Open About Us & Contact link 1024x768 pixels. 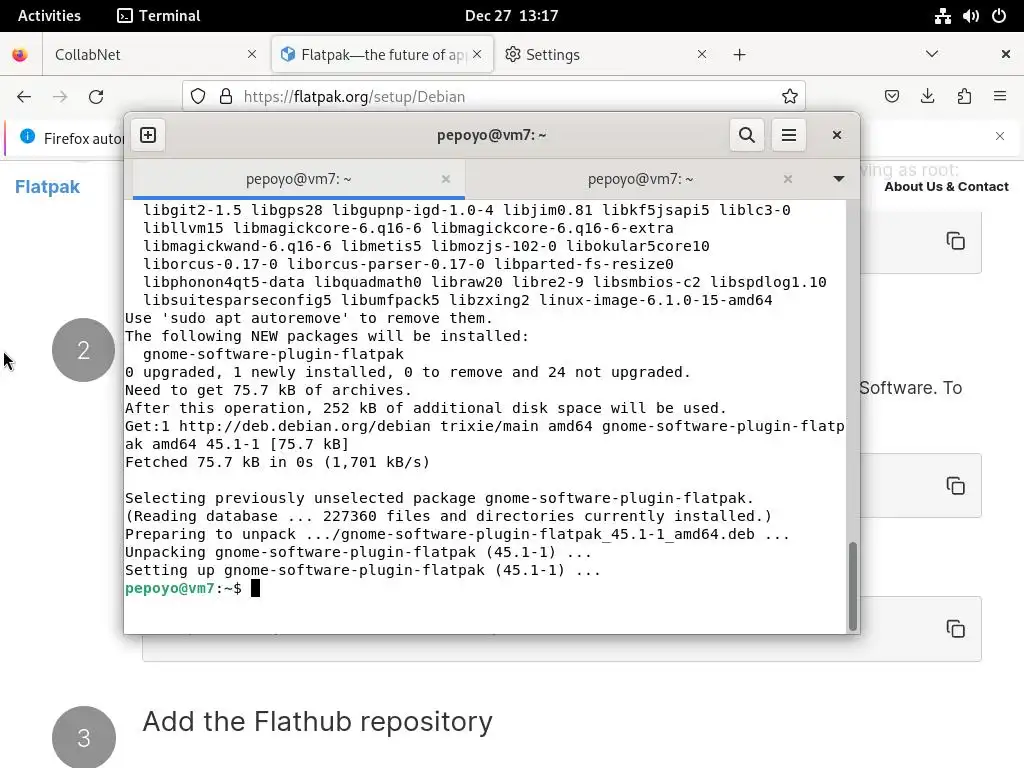(946, 187)
